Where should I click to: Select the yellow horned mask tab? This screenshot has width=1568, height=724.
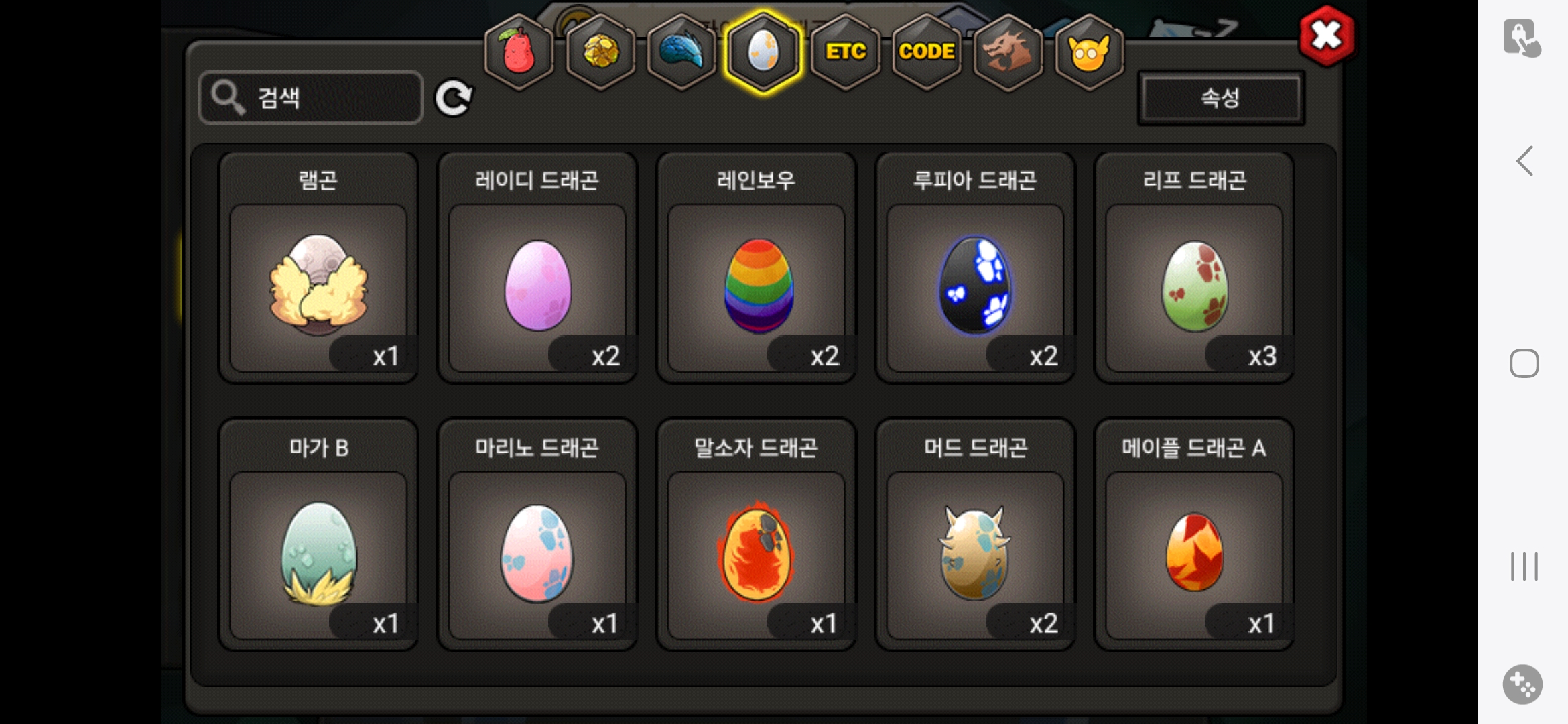tap(1090, 52)
